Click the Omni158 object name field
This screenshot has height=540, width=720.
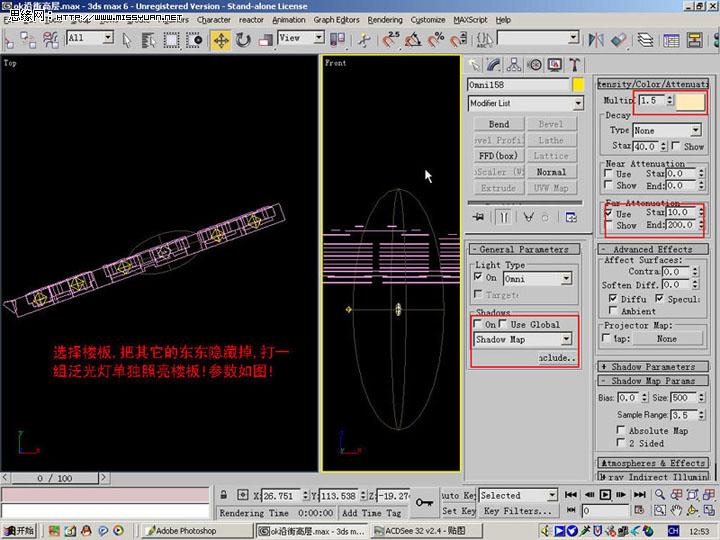tap(518, 85)
